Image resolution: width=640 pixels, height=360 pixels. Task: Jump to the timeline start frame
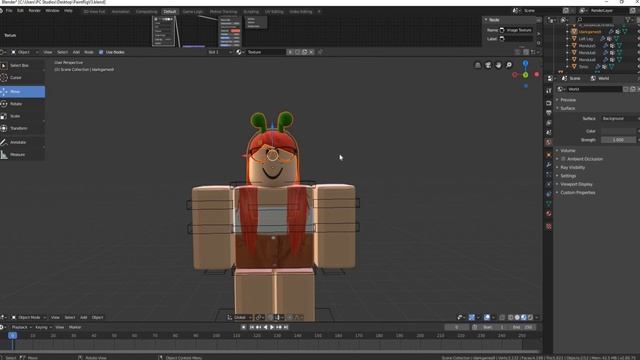(x=251, y=327)
